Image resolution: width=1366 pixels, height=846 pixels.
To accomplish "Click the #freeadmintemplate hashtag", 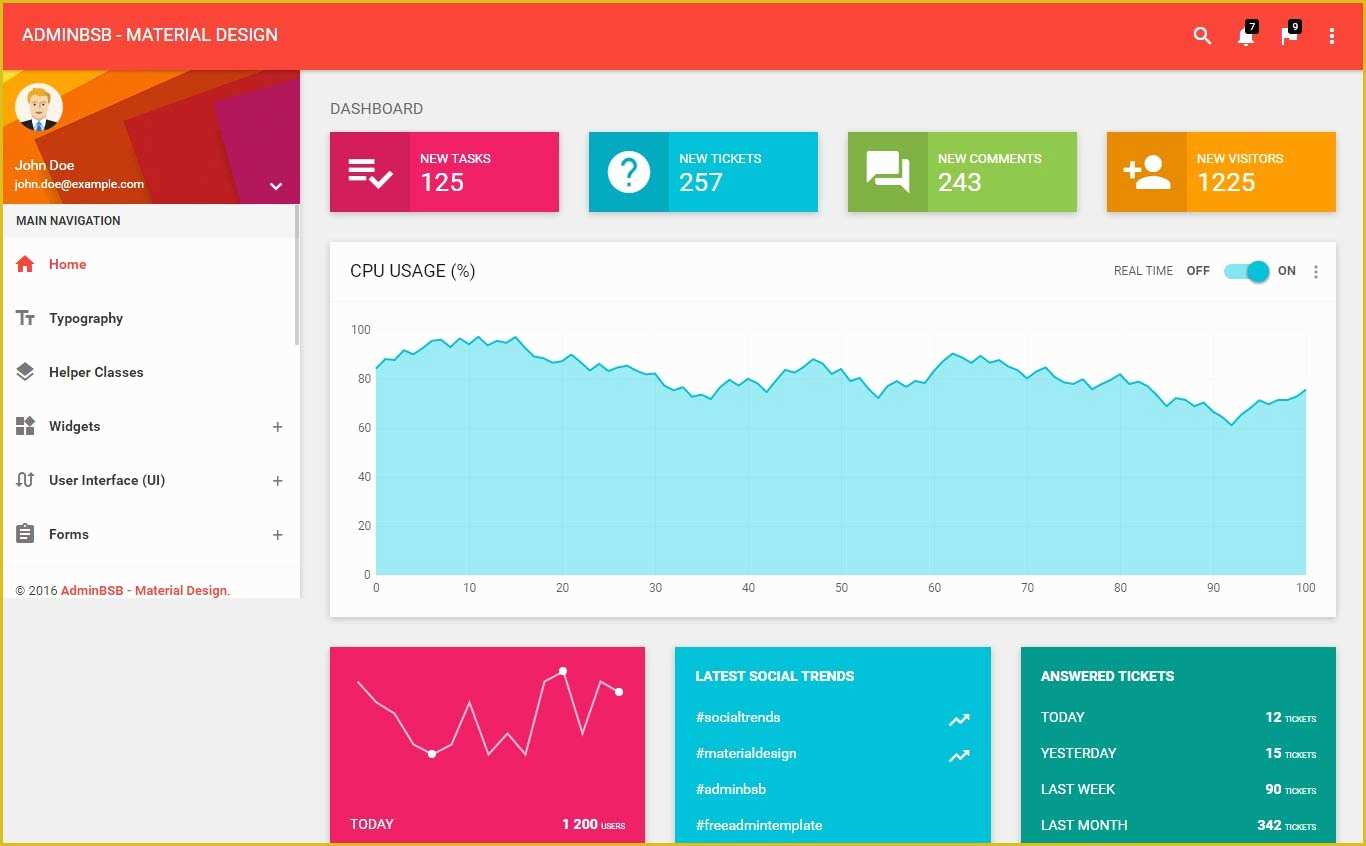I will click(x=759, y=825).
